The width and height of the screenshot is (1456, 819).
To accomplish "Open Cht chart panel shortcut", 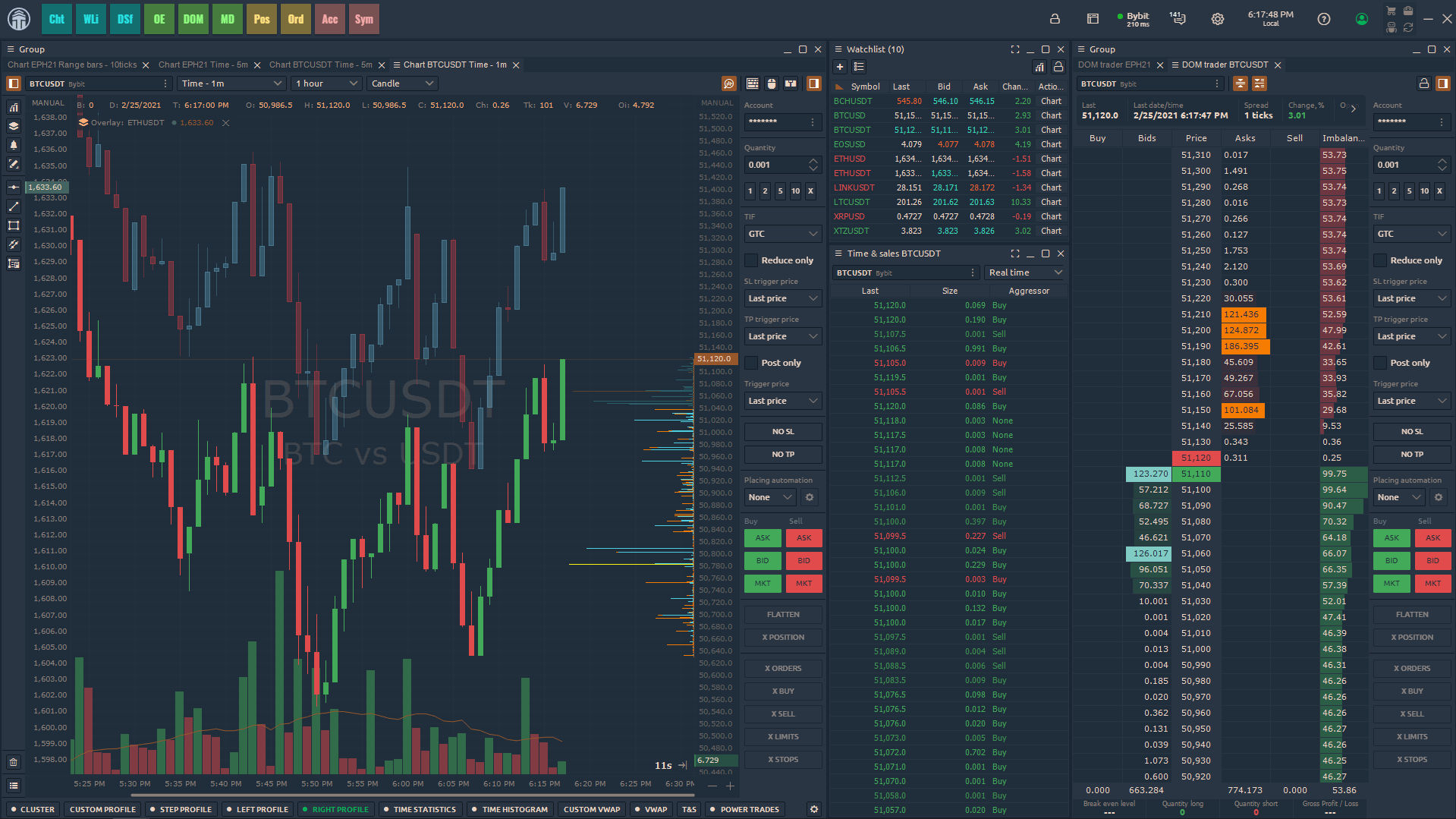I will 57,19.
